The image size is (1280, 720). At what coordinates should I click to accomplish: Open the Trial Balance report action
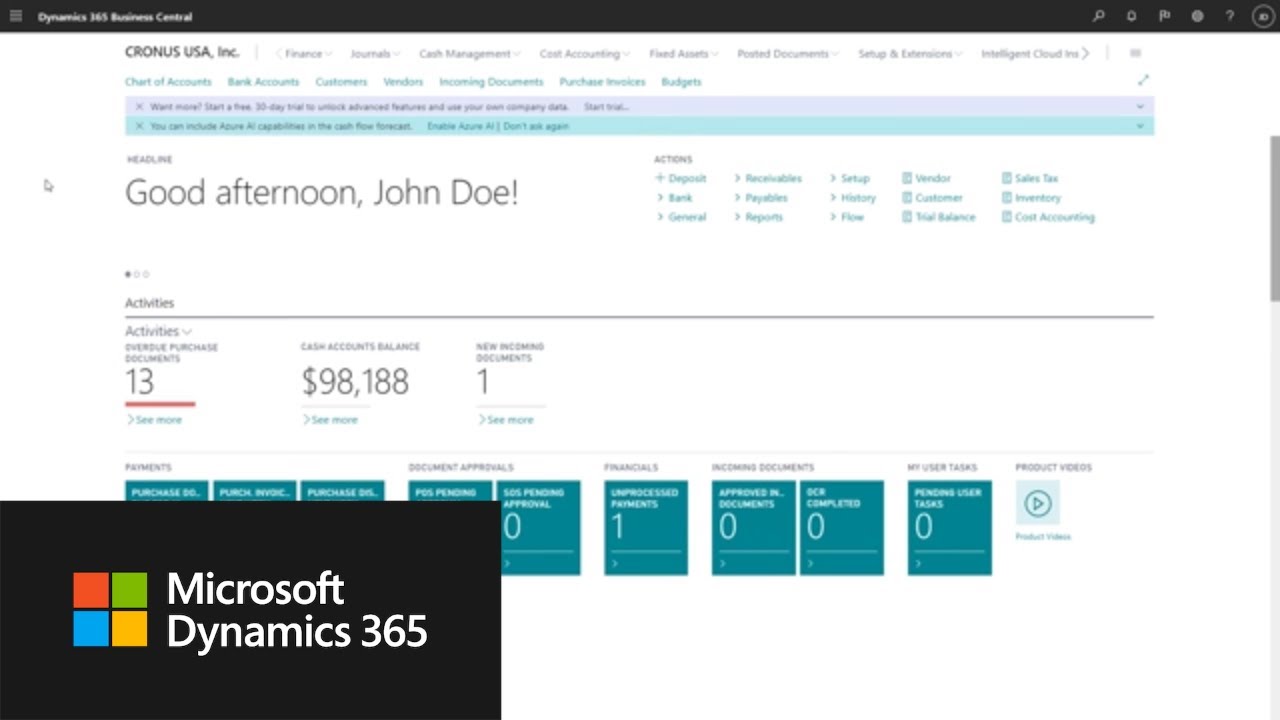click(939, 217)
